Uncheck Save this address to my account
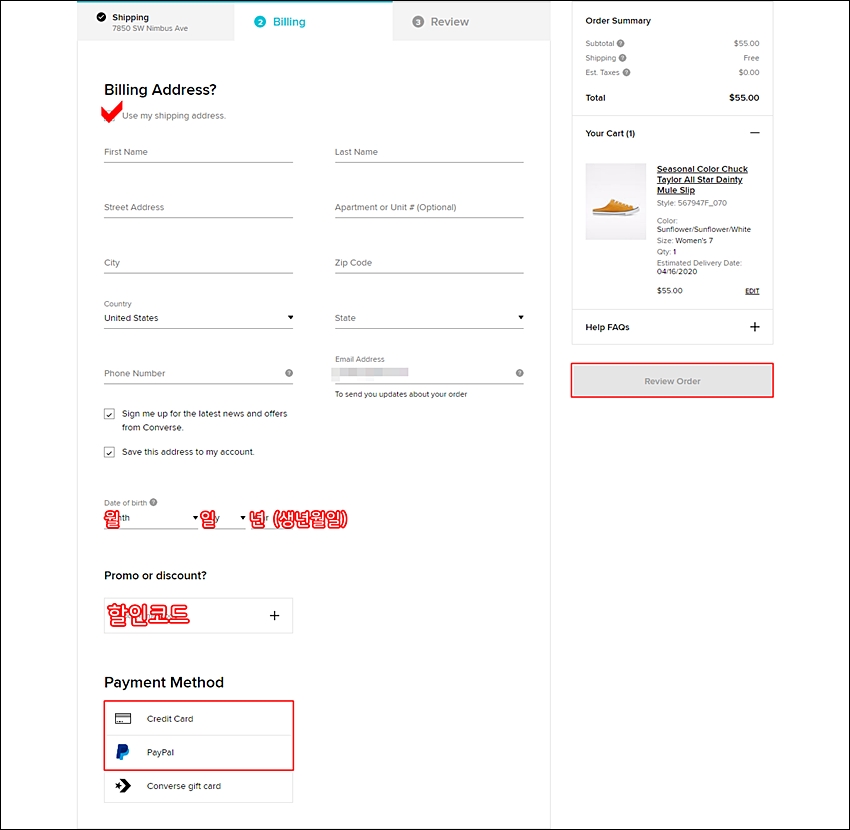The height and width of the screenshot is (830, 850). click(110, 452)
